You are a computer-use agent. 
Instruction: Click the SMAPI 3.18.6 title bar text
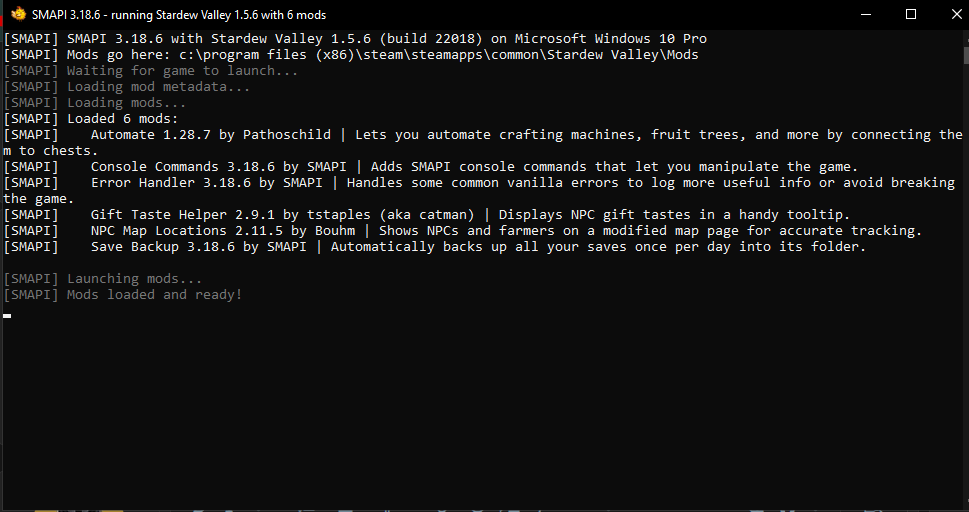click(179, 14)
